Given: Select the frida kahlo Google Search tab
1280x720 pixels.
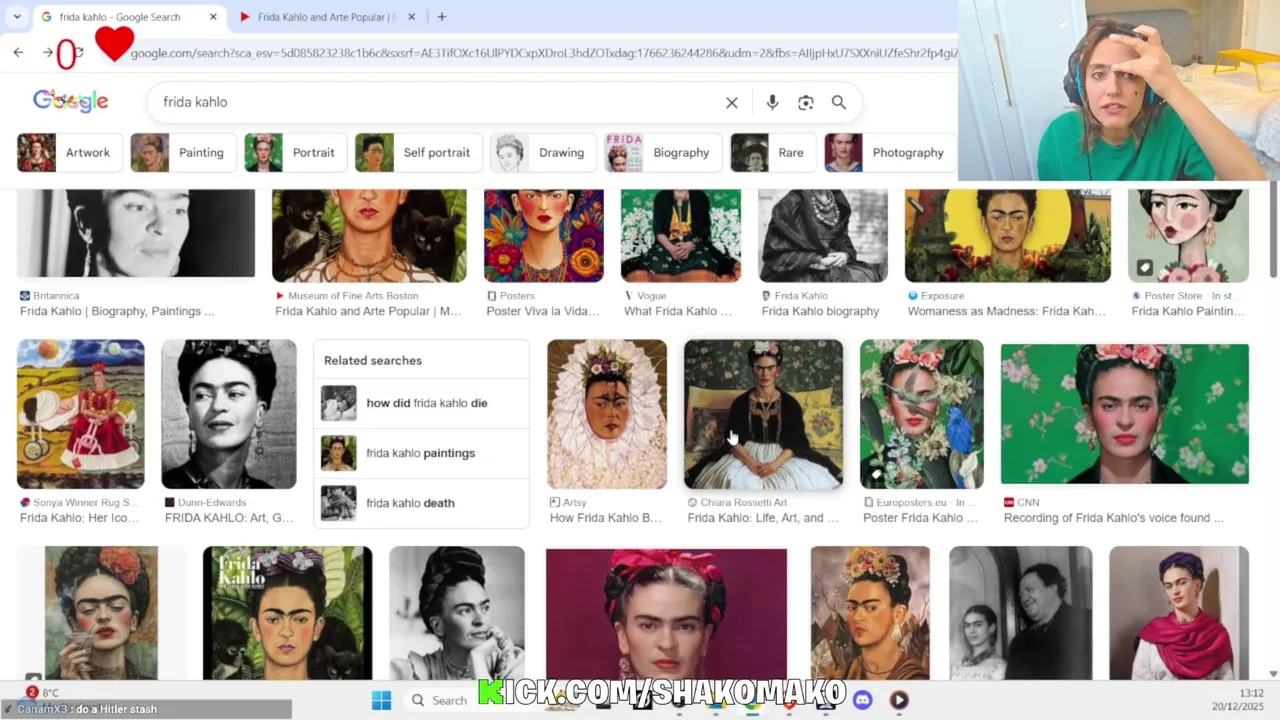Looking at the screenshot, I should (120, 17).
